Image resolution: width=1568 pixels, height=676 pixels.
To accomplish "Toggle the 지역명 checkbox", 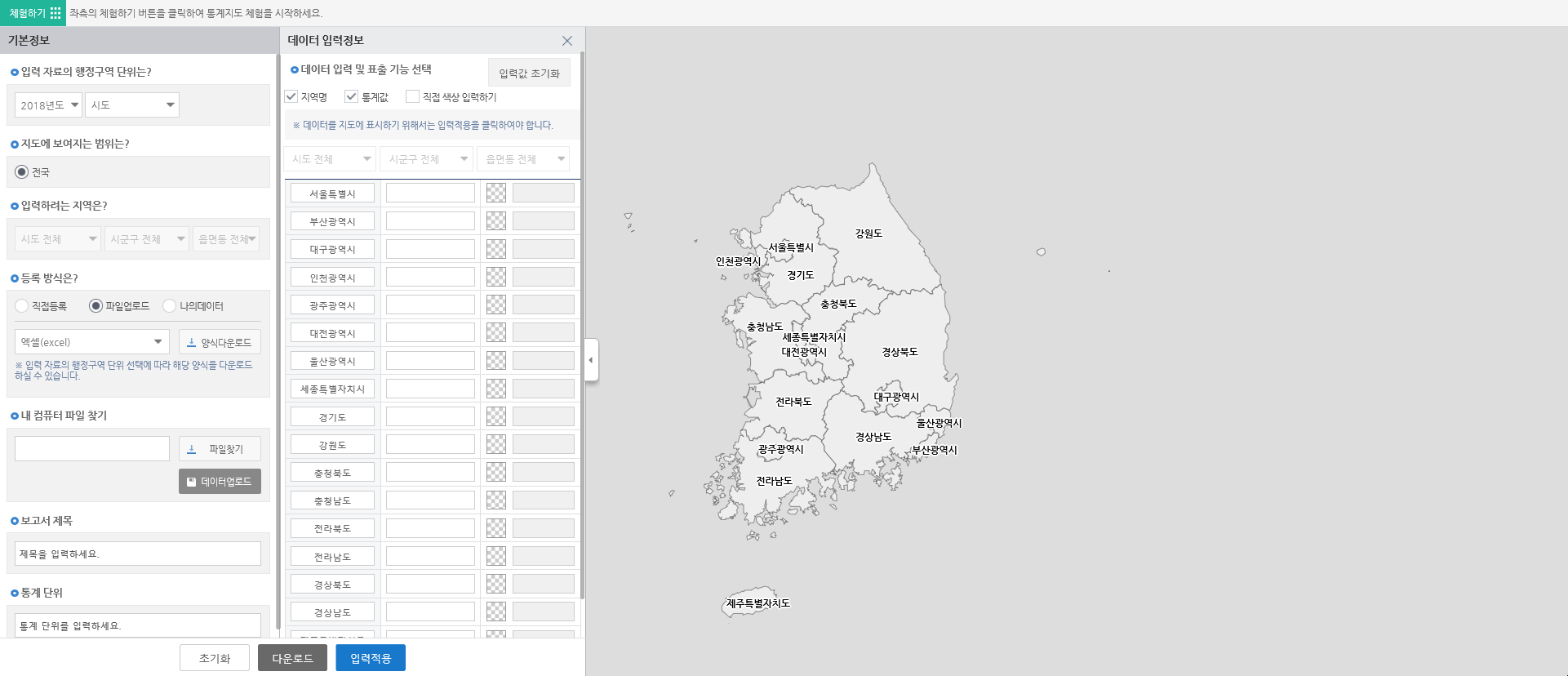I will tap(291, 96).
